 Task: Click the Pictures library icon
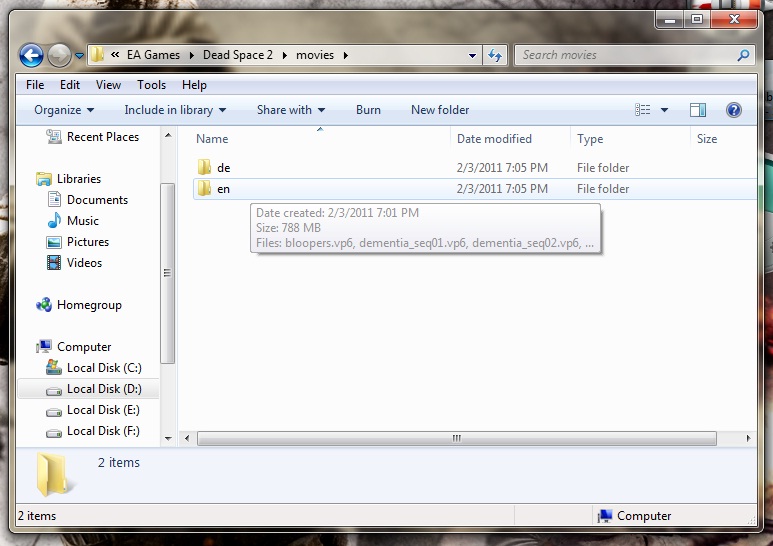(x=54, y=242)
